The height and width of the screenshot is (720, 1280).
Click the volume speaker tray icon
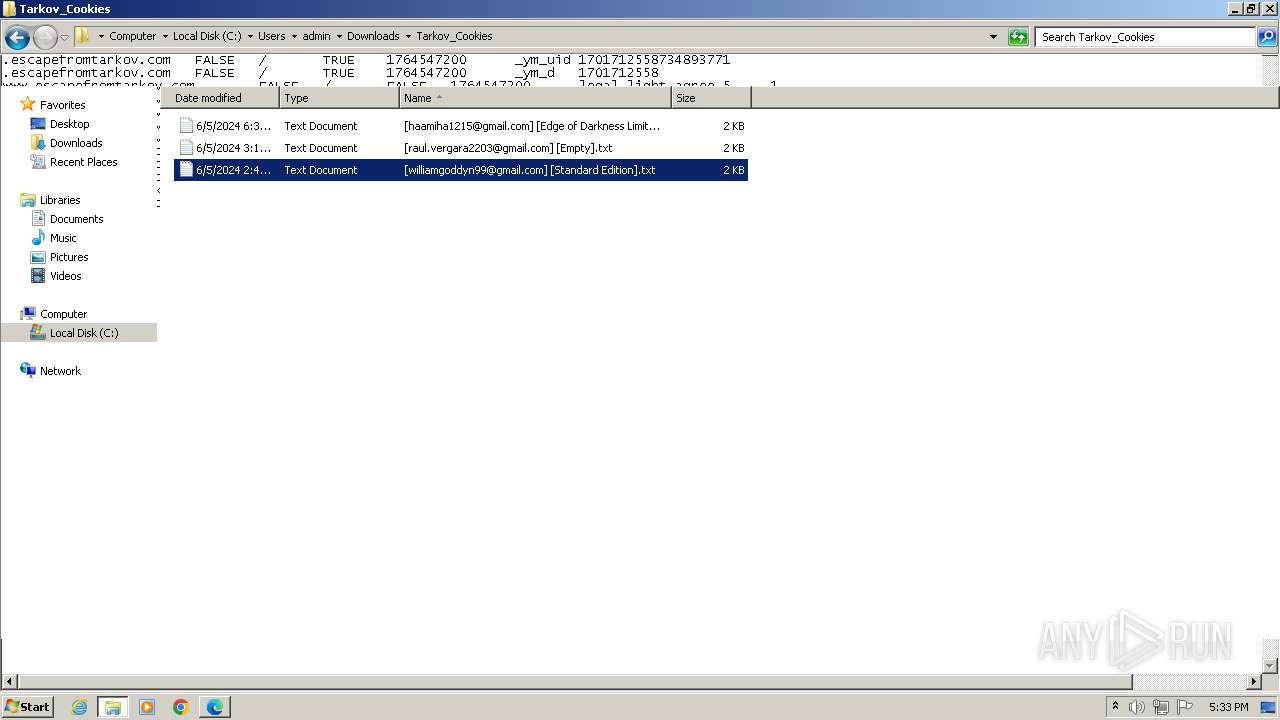pyautogui.click(x=1137, y=707)
